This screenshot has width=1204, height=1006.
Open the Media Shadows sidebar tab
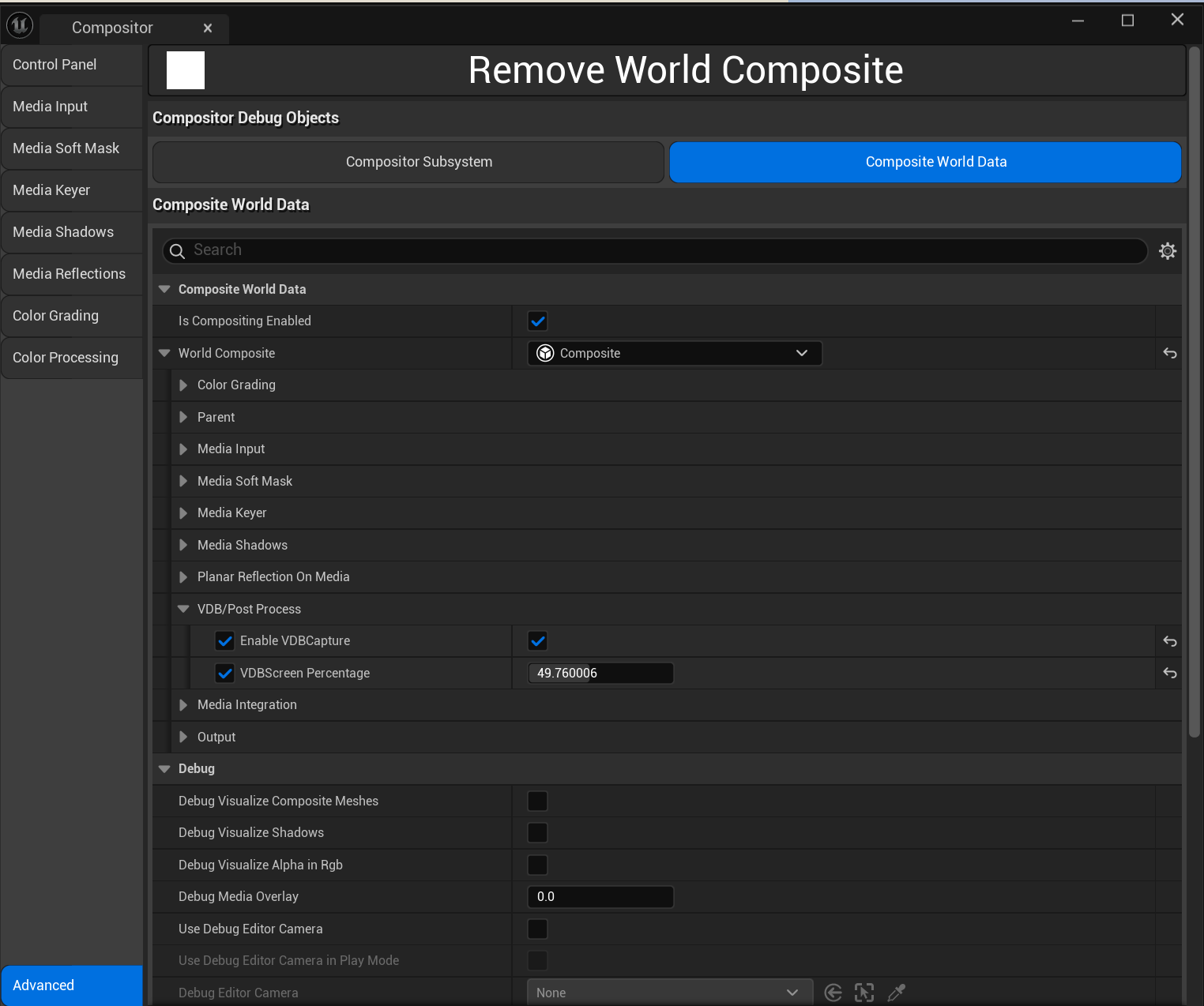63,232
